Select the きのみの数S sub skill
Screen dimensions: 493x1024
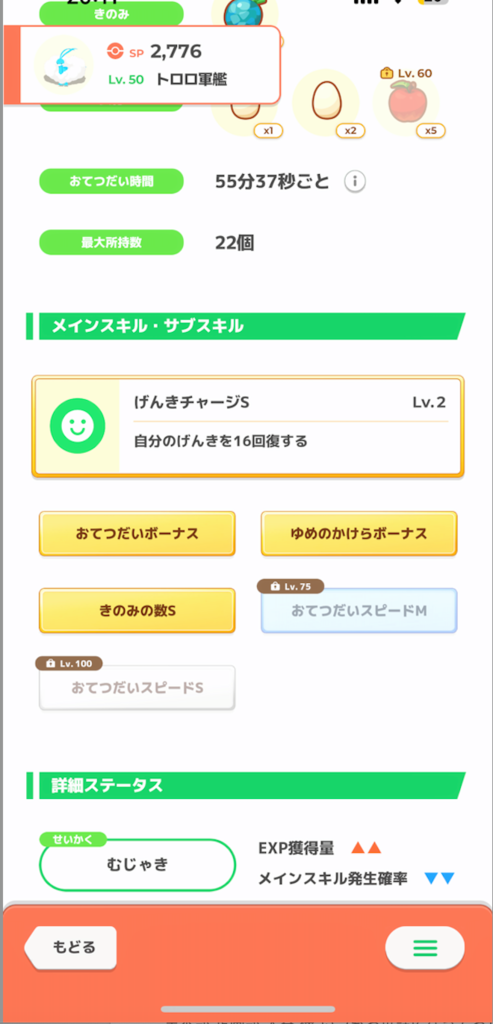(137, 611)
